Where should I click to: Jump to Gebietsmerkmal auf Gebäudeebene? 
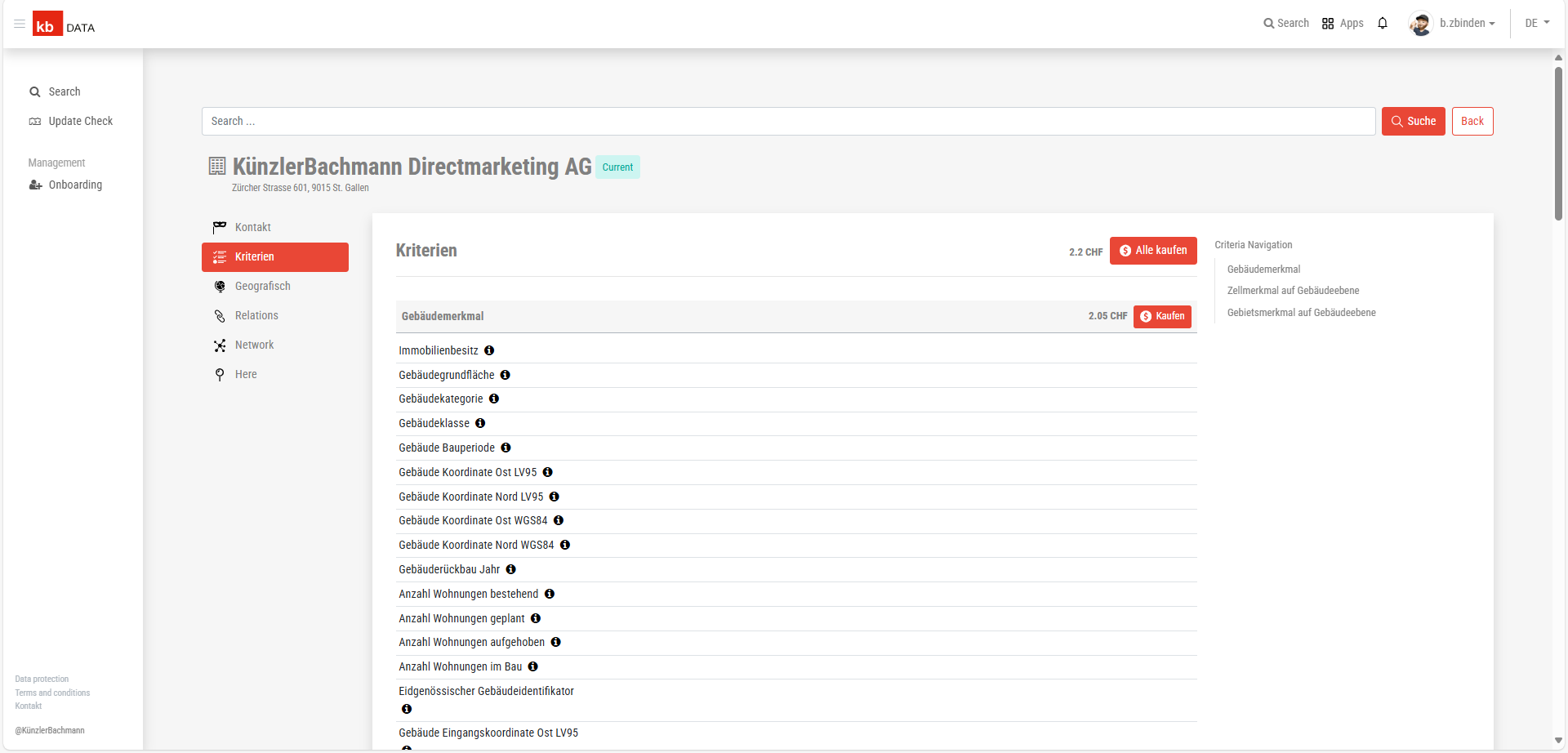pos(1301,313)
